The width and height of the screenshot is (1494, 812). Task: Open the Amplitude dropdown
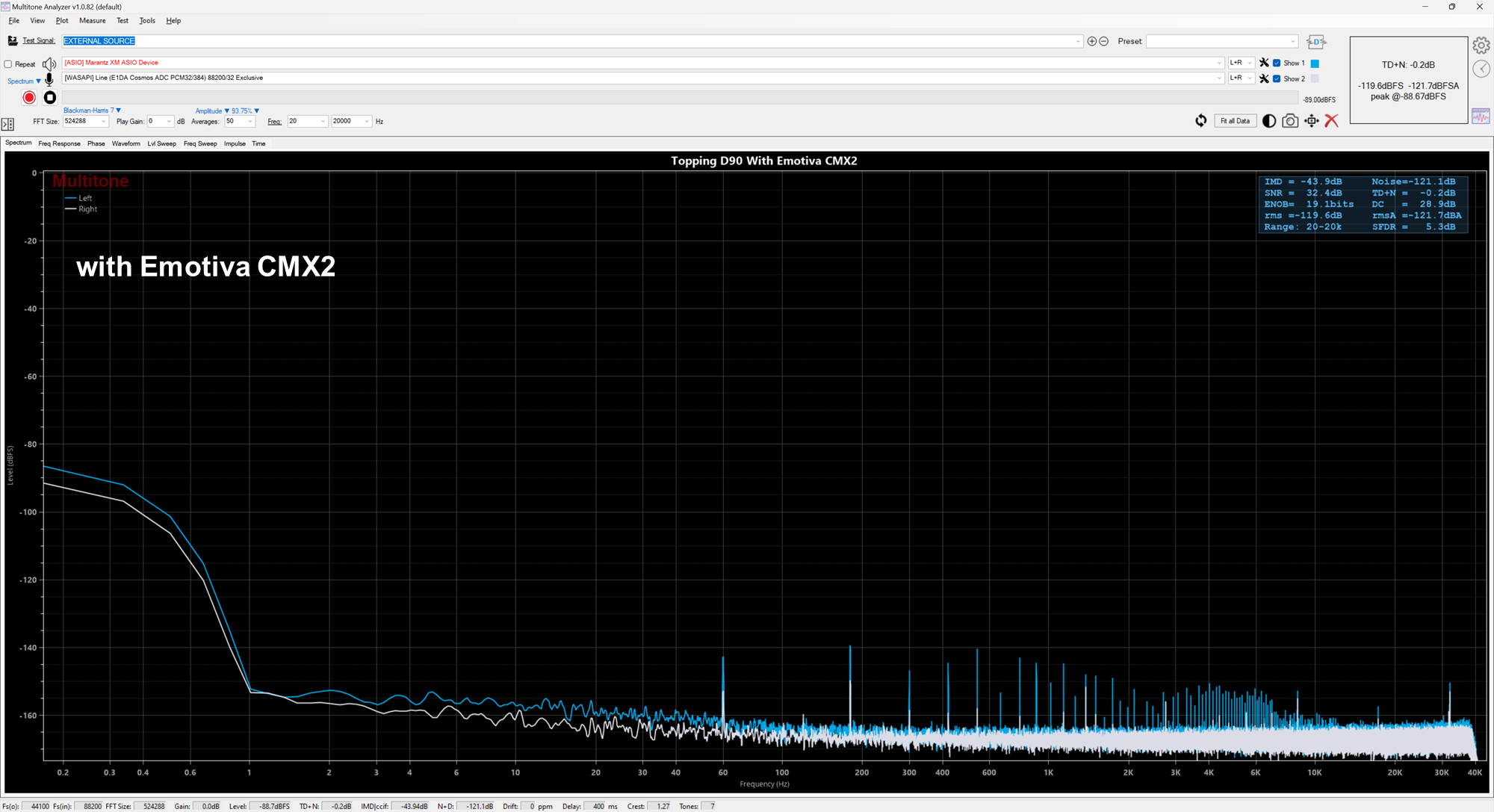[x=212, y=111]
